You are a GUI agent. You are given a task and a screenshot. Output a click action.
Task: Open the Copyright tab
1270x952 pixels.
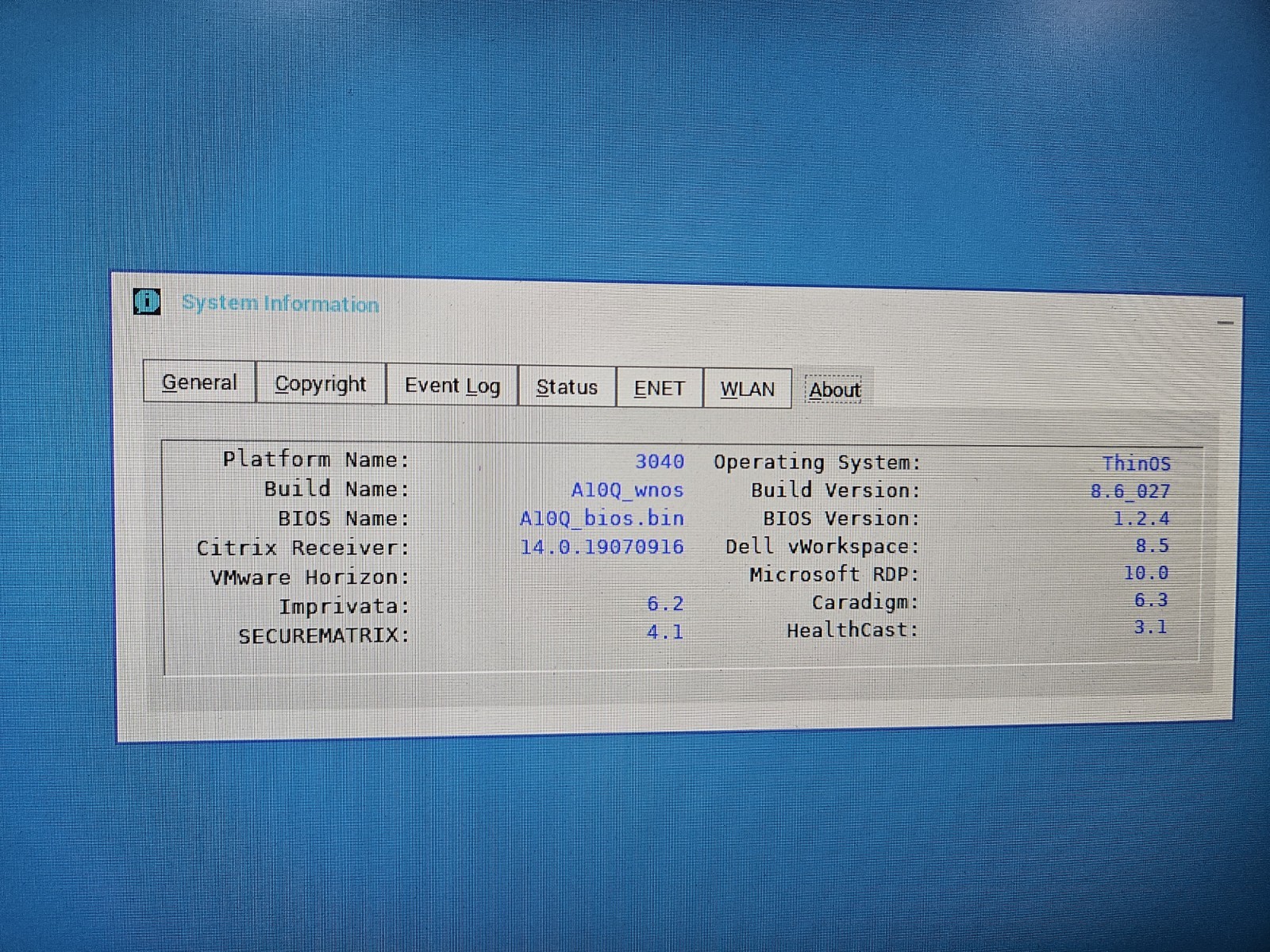click(321, 384)
